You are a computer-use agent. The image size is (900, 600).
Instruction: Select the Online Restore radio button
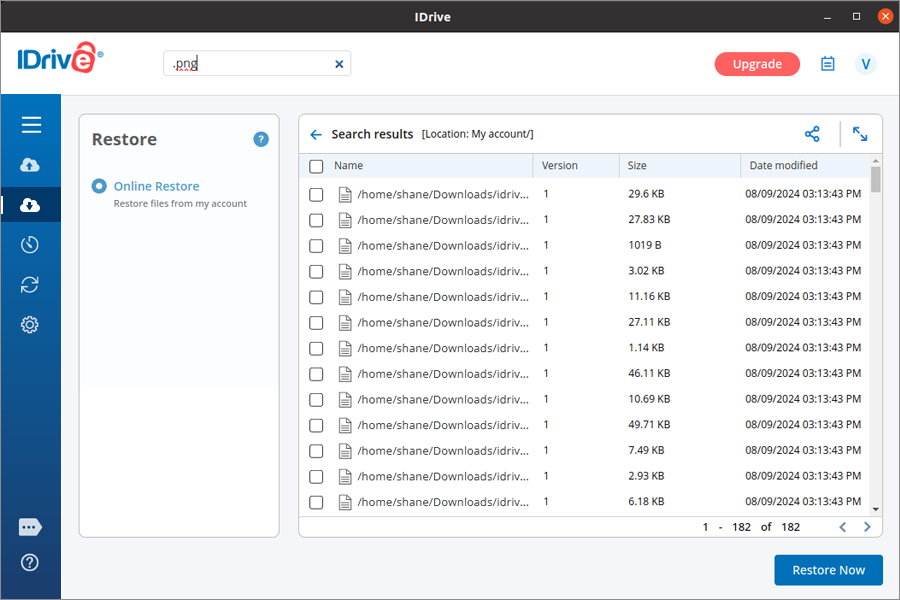click(99, 187)
